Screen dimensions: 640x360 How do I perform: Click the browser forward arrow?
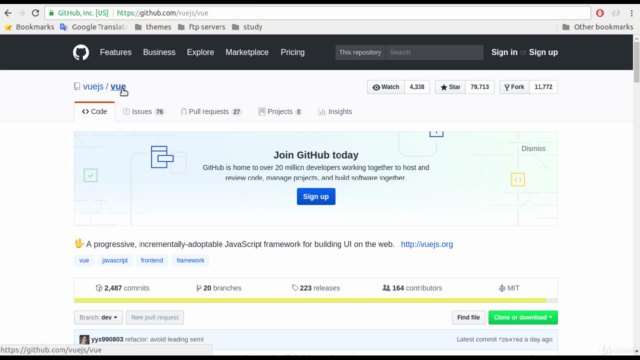point(22,13)
